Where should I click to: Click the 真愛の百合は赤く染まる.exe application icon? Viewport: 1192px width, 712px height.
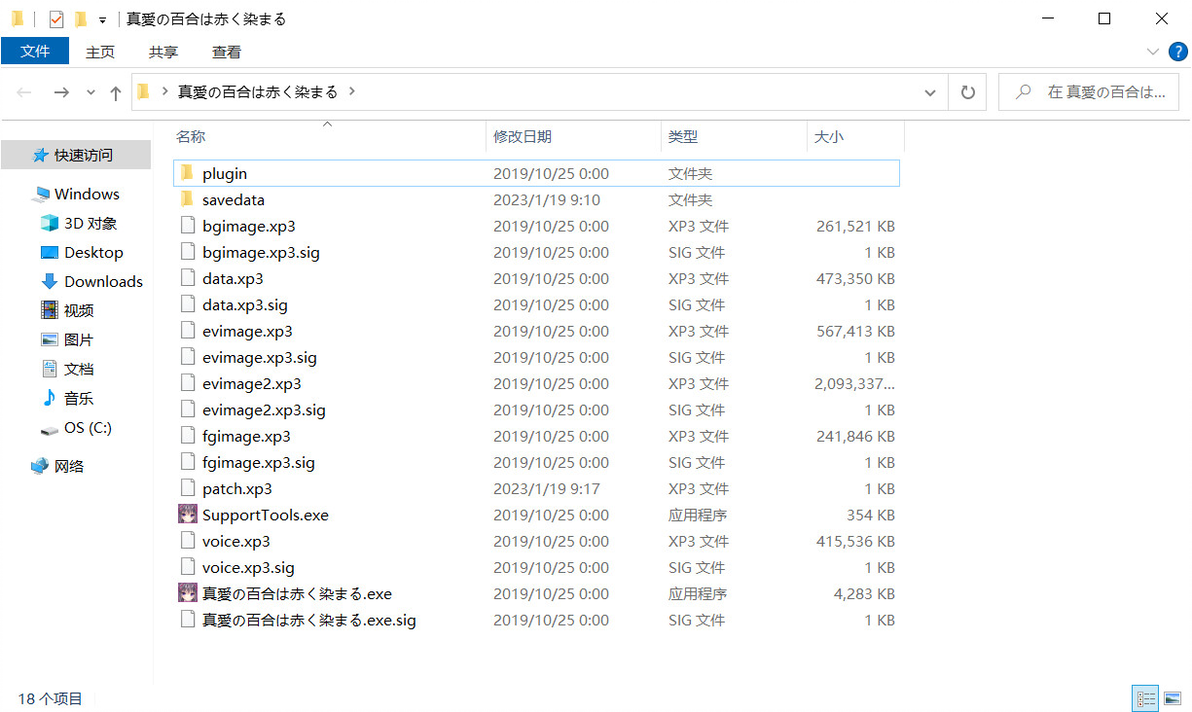click(188, 593)
